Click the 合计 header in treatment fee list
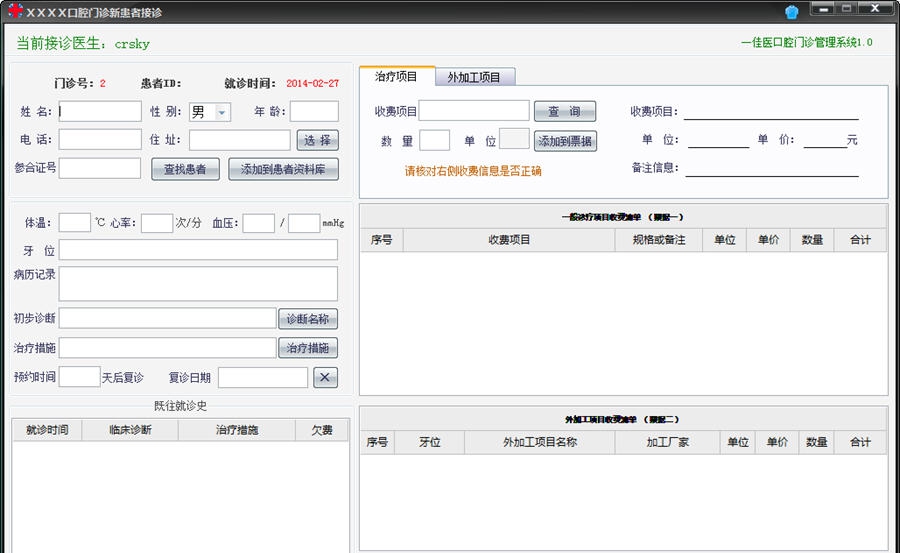Screen dimensions: 900x553 [x=860, y=240]
